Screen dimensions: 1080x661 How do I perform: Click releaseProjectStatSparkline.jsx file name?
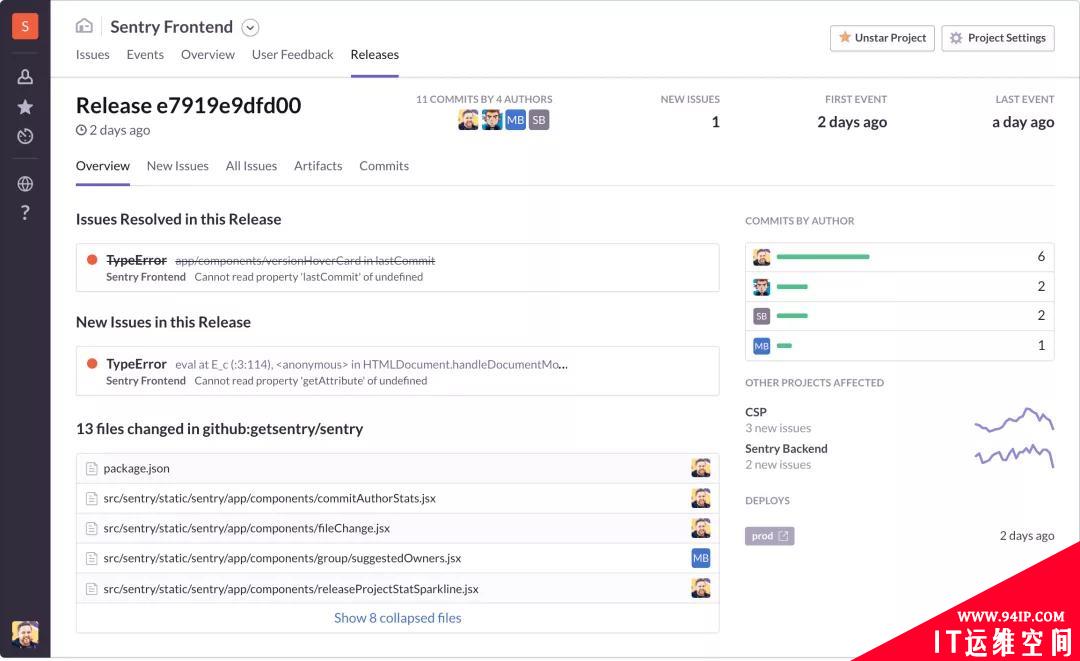point(291,589)
